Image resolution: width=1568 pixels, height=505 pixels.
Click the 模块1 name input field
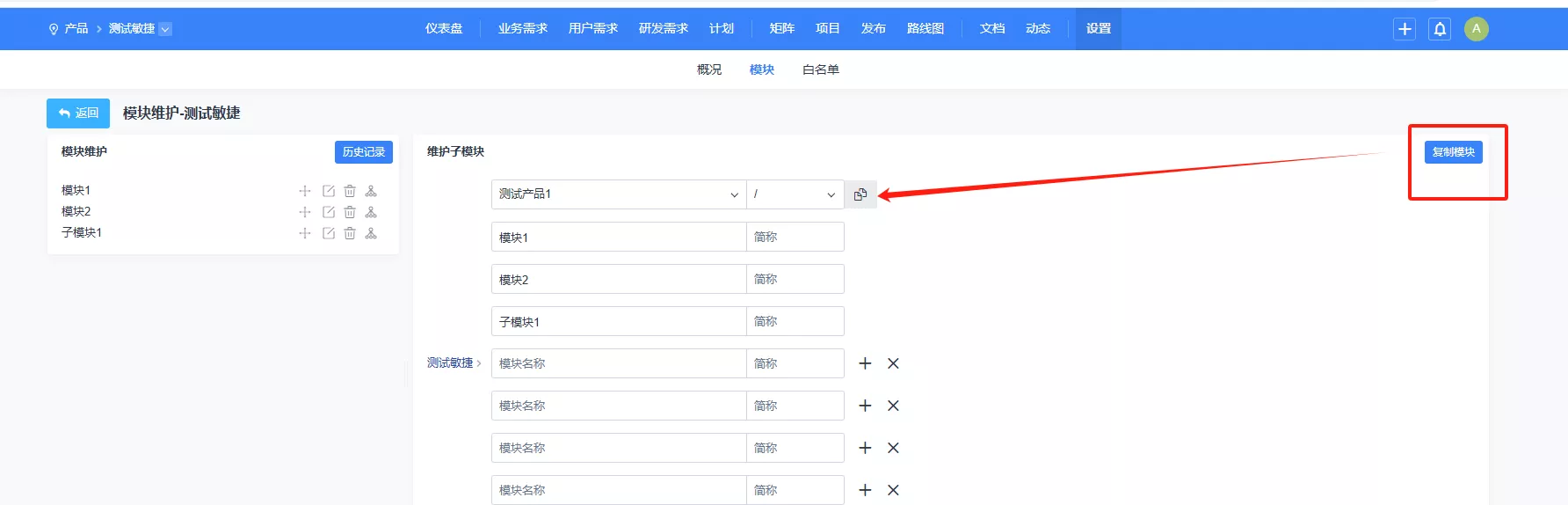(x=618, y=238)
